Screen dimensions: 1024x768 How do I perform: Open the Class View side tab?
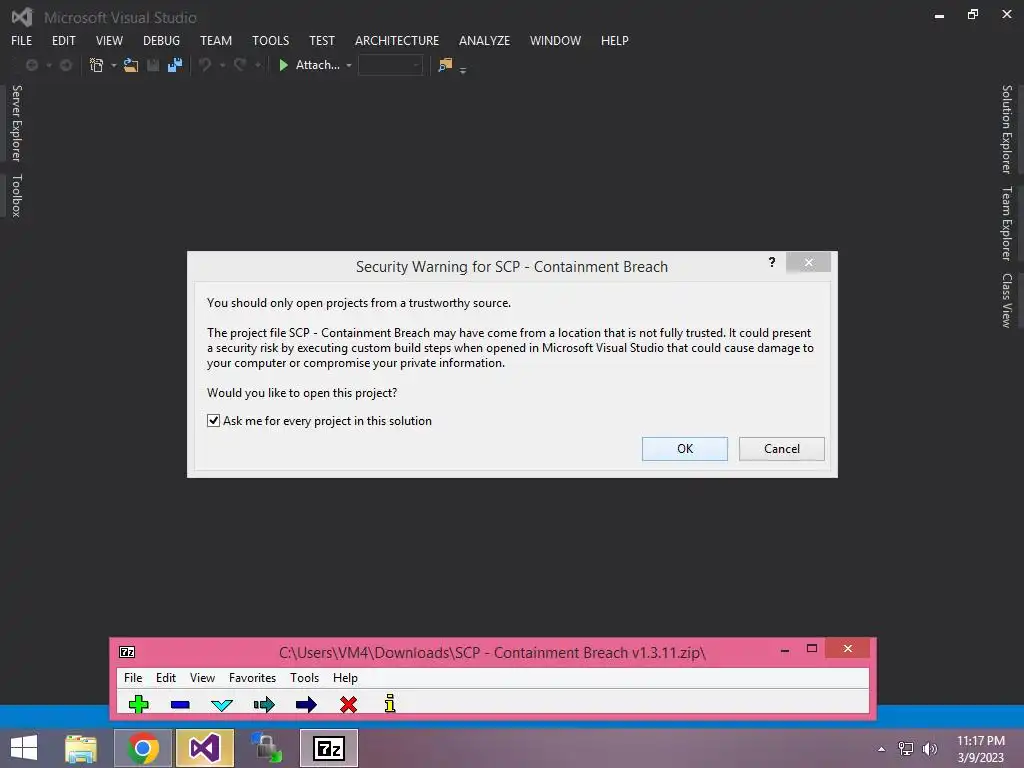point(1007,300)
